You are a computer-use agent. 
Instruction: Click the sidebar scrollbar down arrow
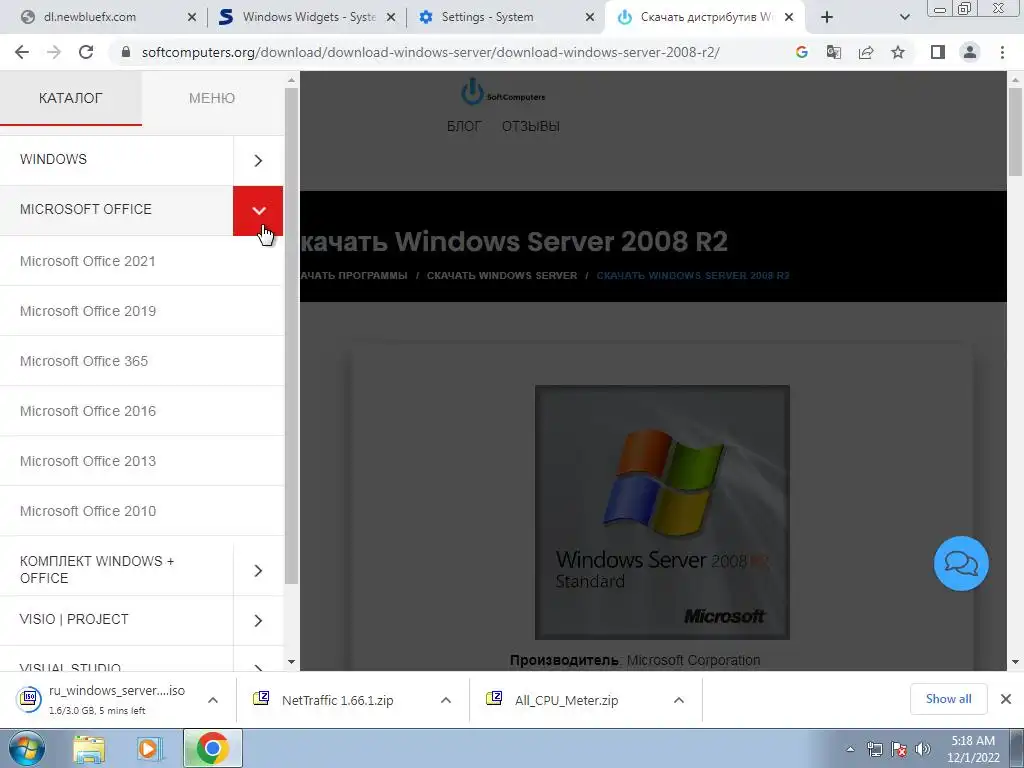tap(291, 662)
